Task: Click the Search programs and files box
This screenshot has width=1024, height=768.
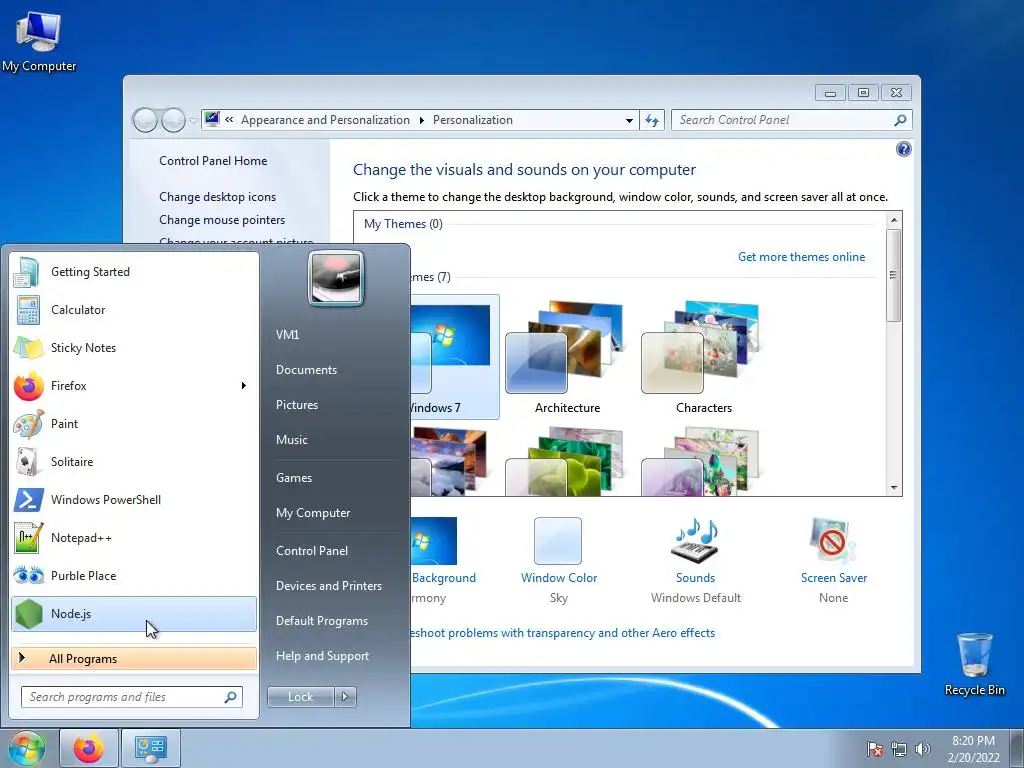Action: [x=132, y=697]
